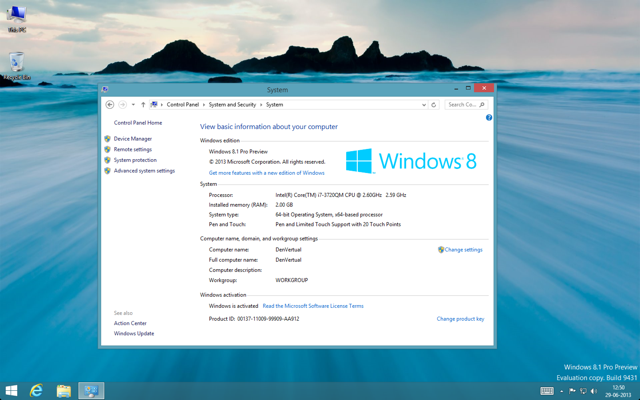Open Windows Update under See also
Viewport: 640px width, 400px height.
(134, 333)
